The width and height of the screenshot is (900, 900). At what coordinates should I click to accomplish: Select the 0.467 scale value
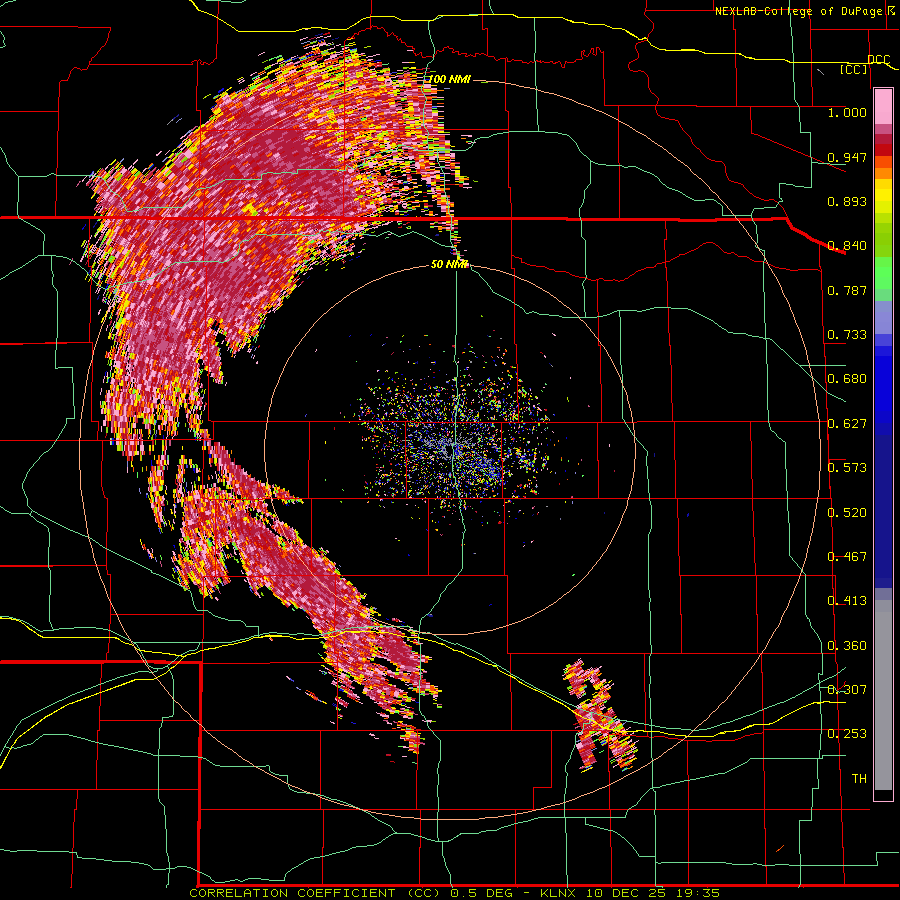(x=847, y=557)
